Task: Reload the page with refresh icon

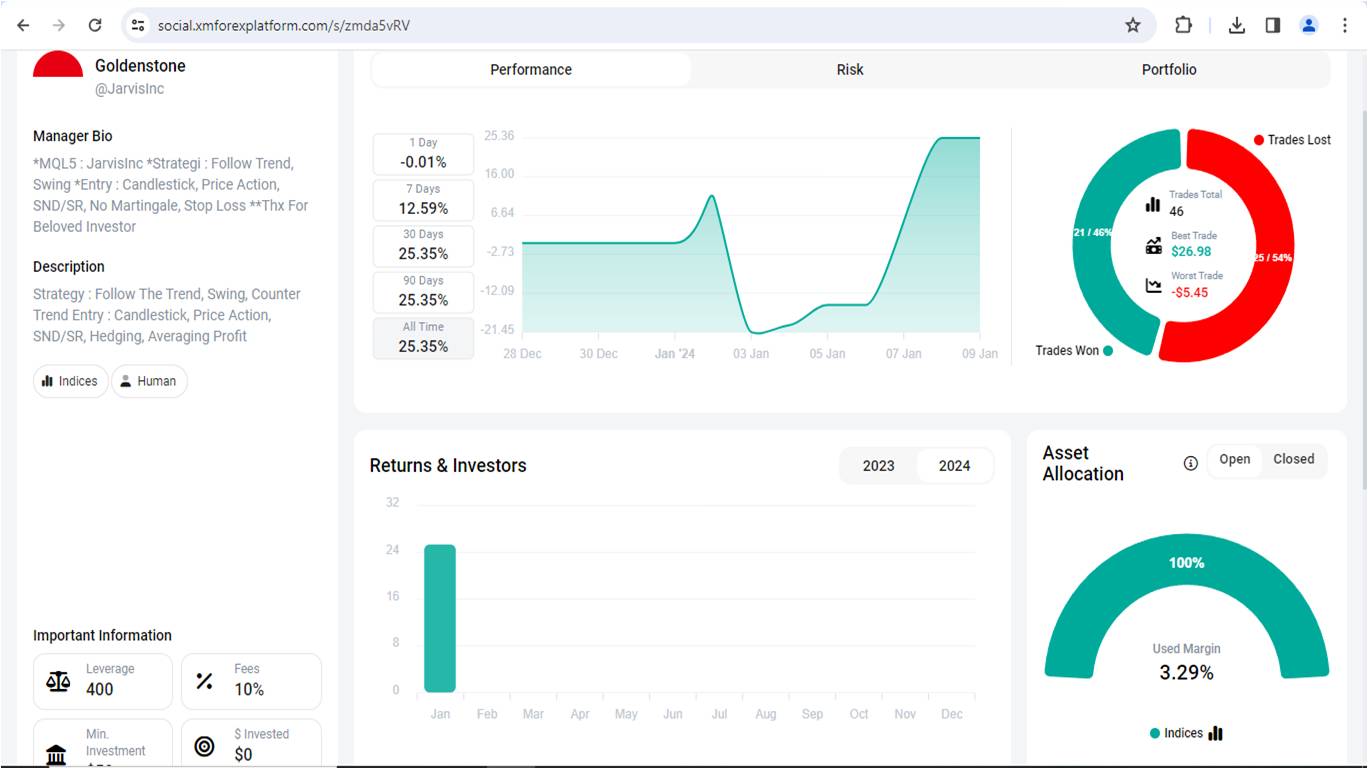Action: [95, 25]
